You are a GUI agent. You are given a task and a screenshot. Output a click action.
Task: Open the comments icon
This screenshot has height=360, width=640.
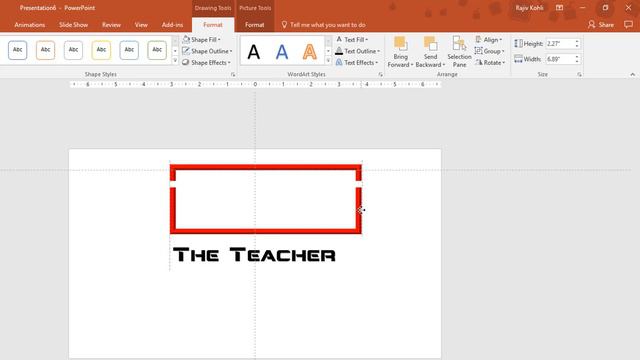pyautogui.click(x=628, y=25)
